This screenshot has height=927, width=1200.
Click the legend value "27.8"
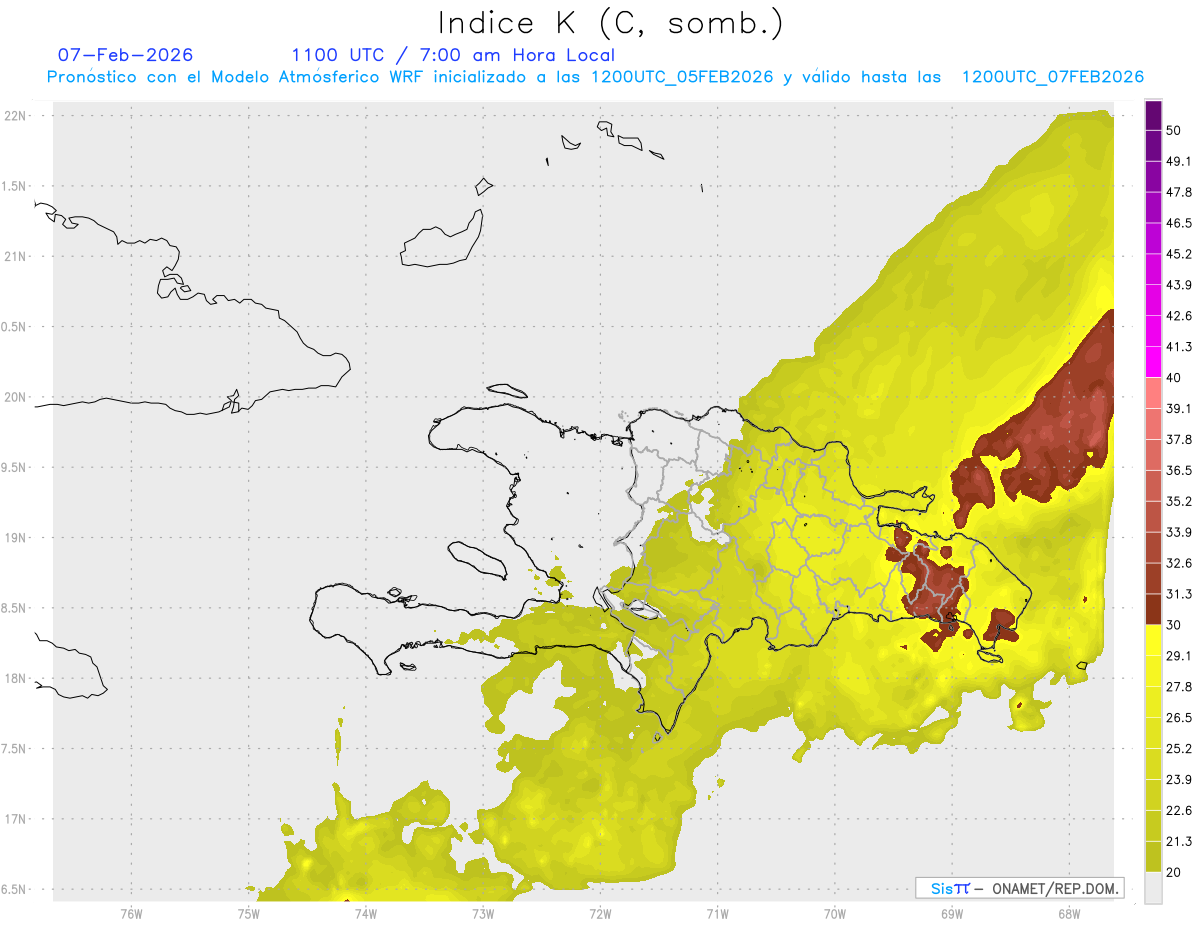coord(1179,687)
